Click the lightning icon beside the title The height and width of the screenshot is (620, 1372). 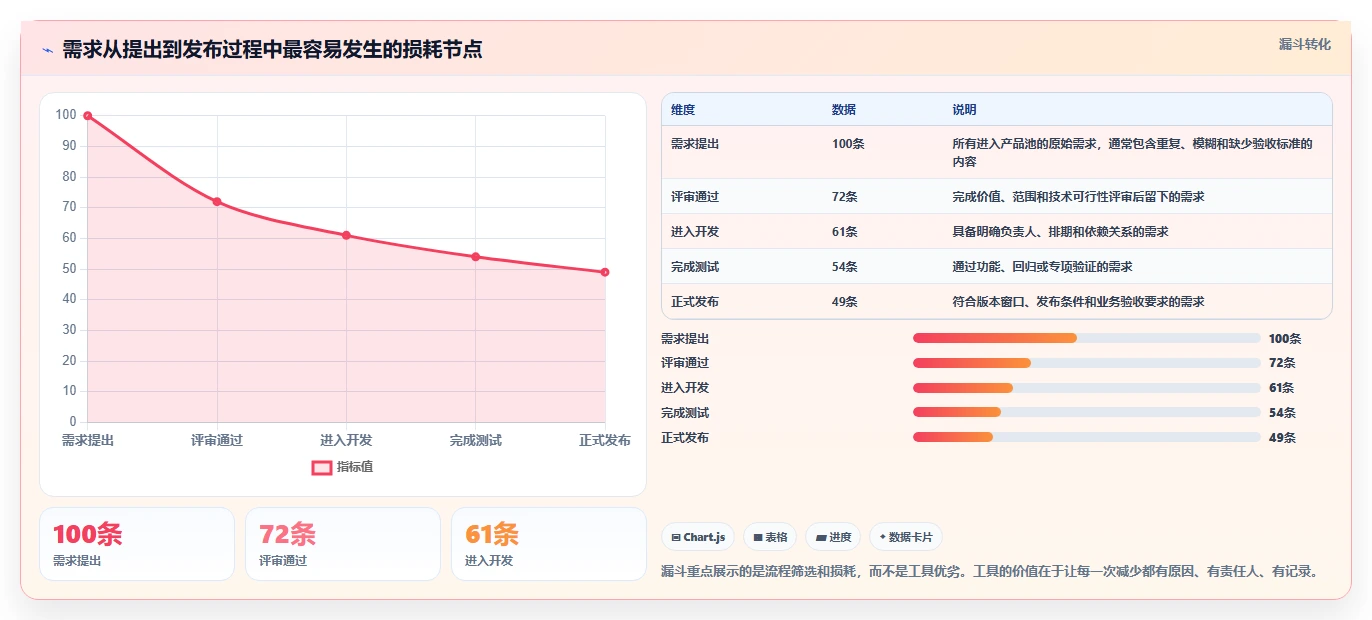[x=47, y=50]
